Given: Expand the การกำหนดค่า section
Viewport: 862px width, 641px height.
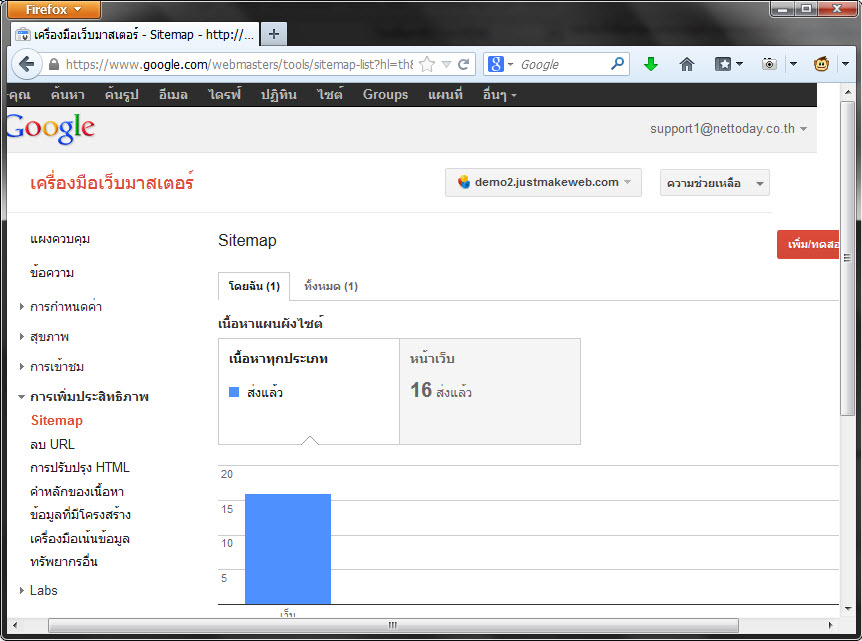Looking at the screenshot, I should point(21,307).
